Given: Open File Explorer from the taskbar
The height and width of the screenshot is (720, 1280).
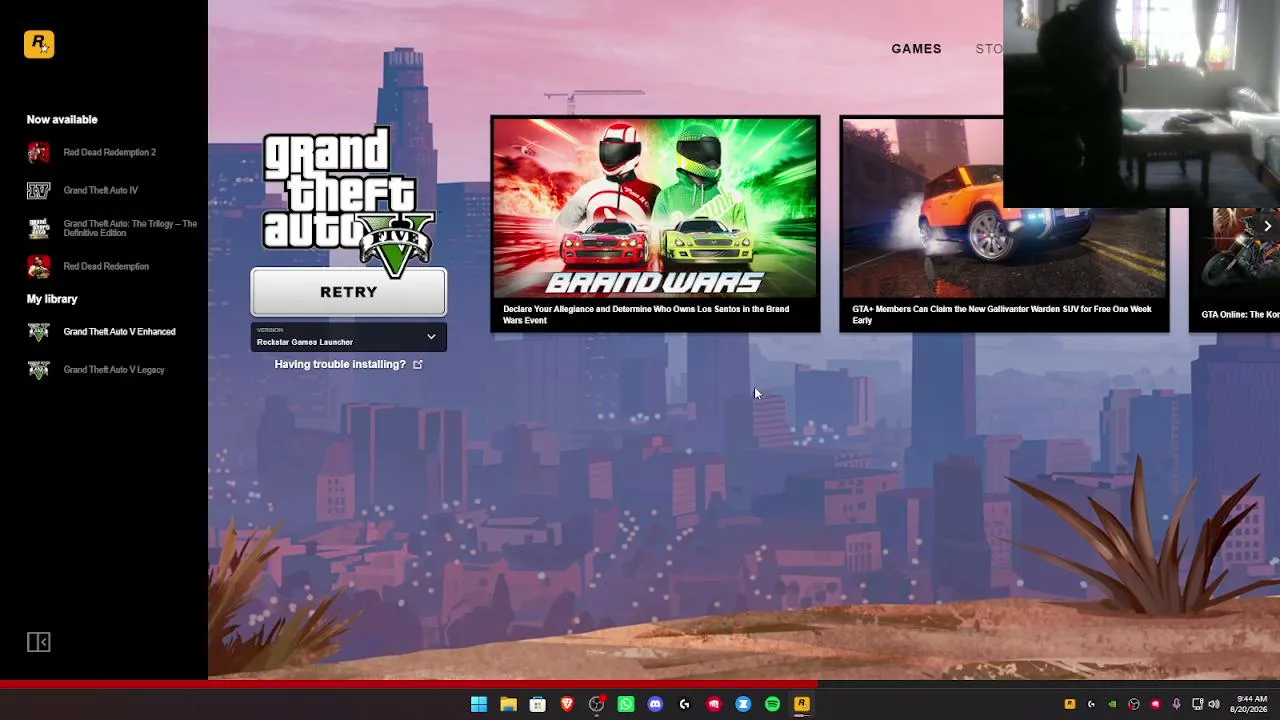Looking at the screenshot, I should point(508,704).
